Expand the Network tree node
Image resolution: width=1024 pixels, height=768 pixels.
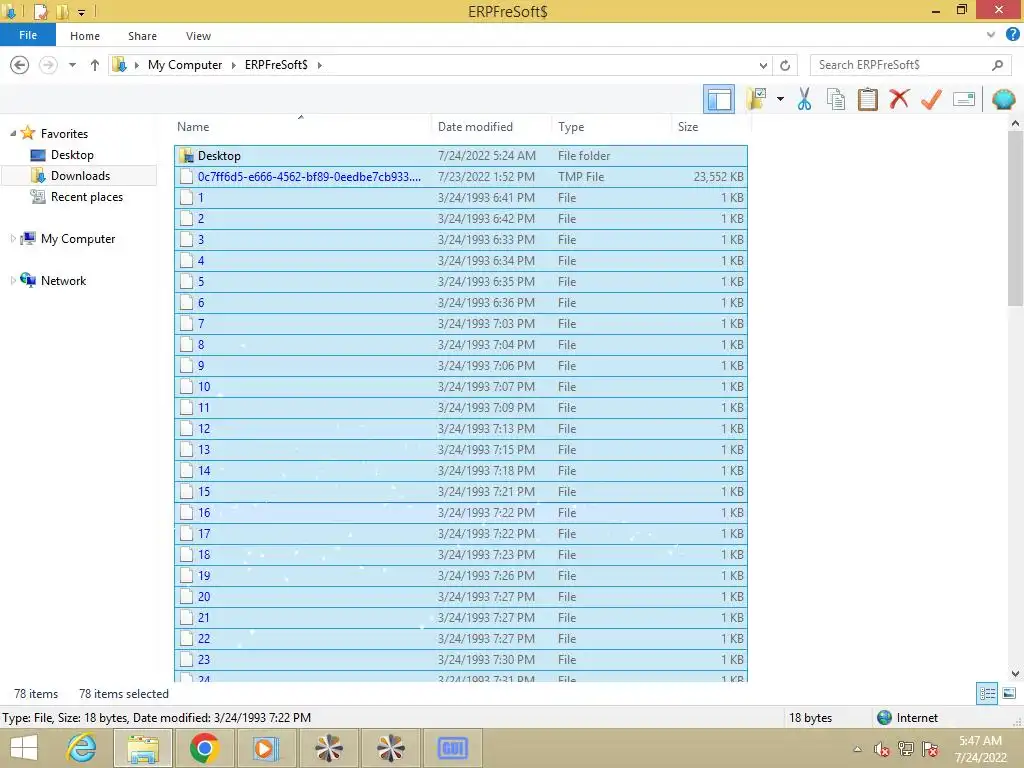click(13, 280)
